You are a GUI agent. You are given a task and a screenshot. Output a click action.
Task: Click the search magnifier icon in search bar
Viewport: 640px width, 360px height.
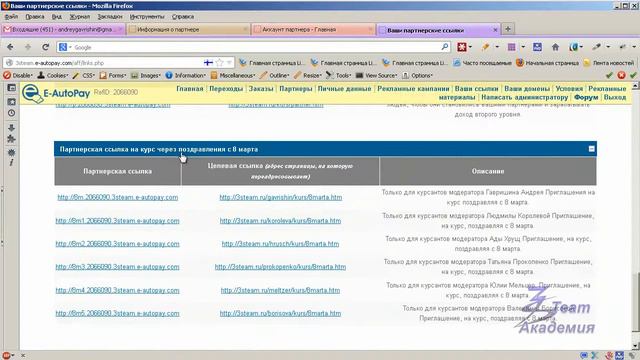point(445,47)
